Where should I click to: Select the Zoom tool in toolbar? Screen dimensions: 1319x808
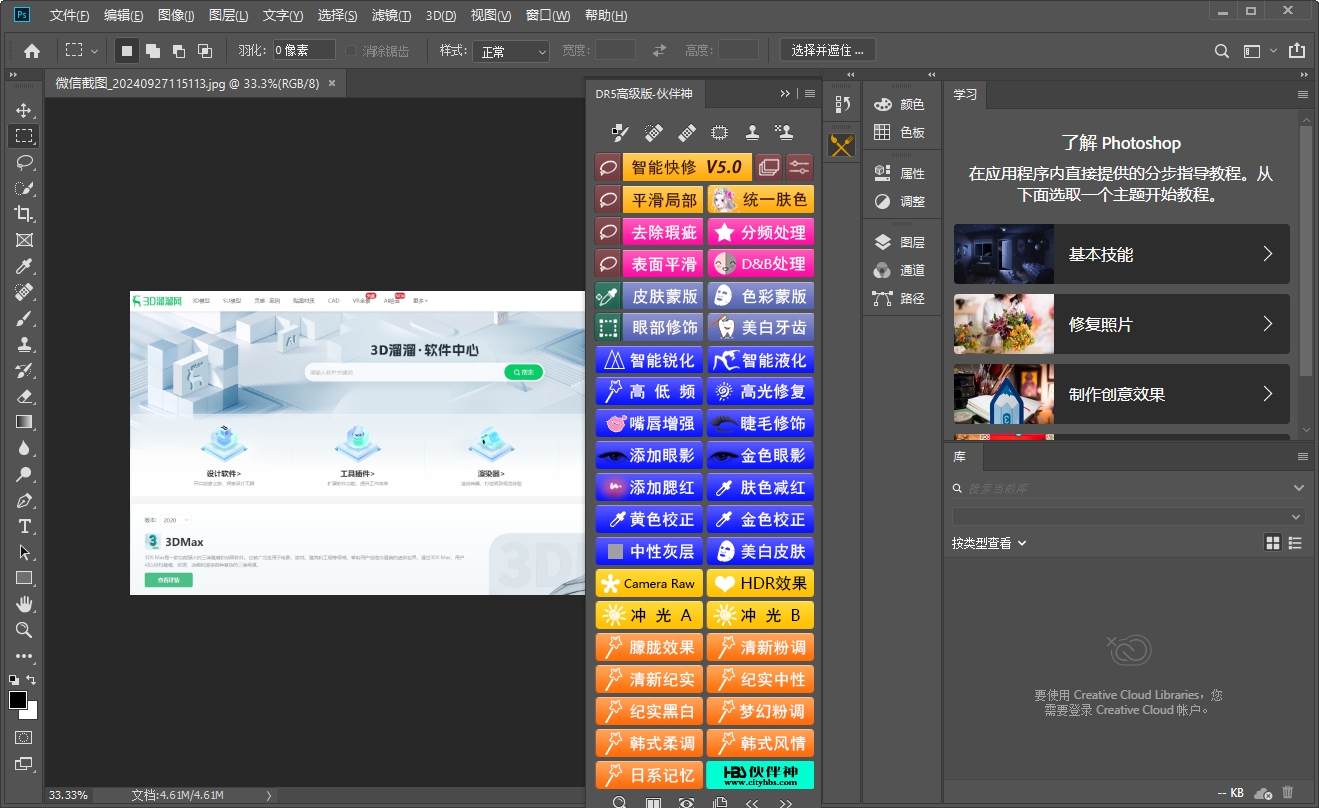coord(24,630)
